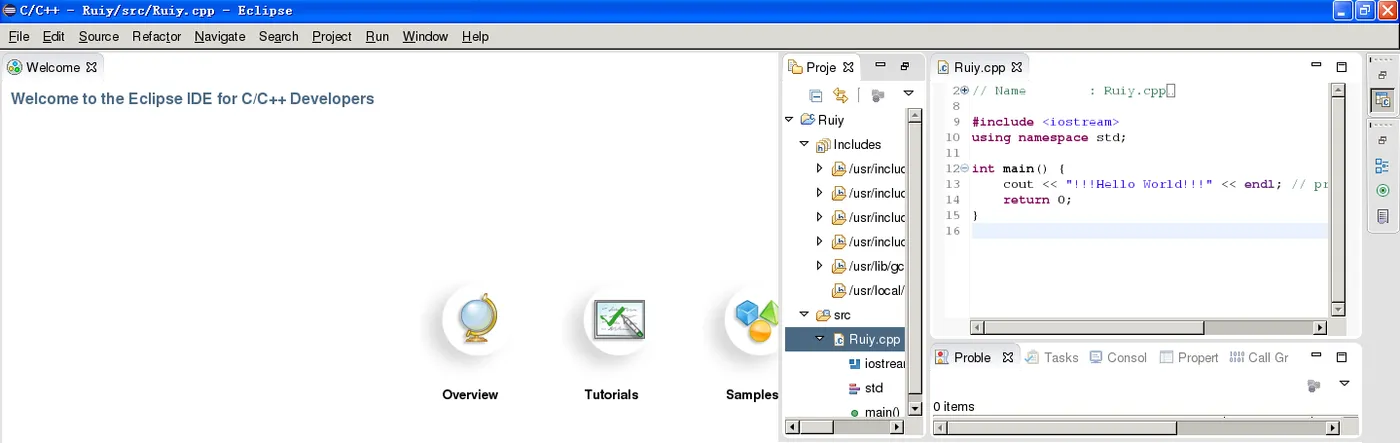This screenshot has width=1400, height=443.
Task: Open the Project Explorer view menu arrow
Action: pyautogui.click(x=908, y=94)
